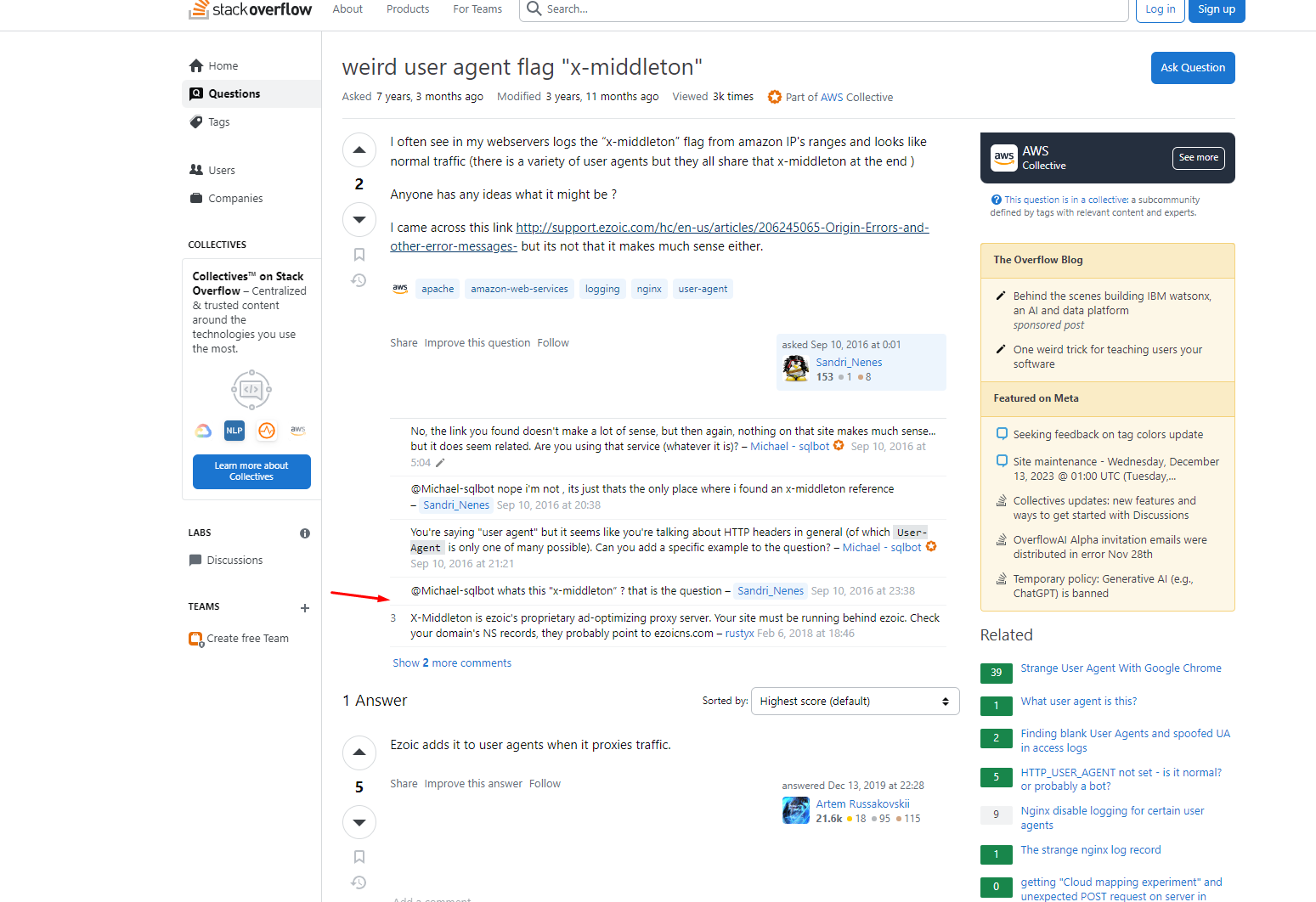Image resolution: width=1316 pixels, height=902 pixels.
Task: Click search magnifier icon
Action: [534, 8]
